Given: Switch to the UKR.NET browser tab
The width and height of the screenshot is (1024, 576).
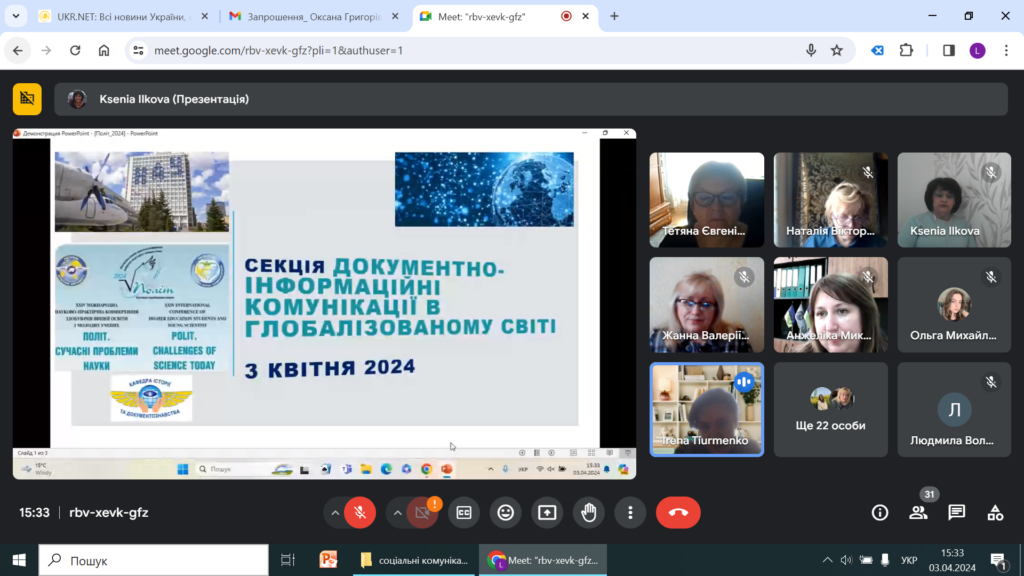Looking at the screenshot, I should (x=118, y=16).
